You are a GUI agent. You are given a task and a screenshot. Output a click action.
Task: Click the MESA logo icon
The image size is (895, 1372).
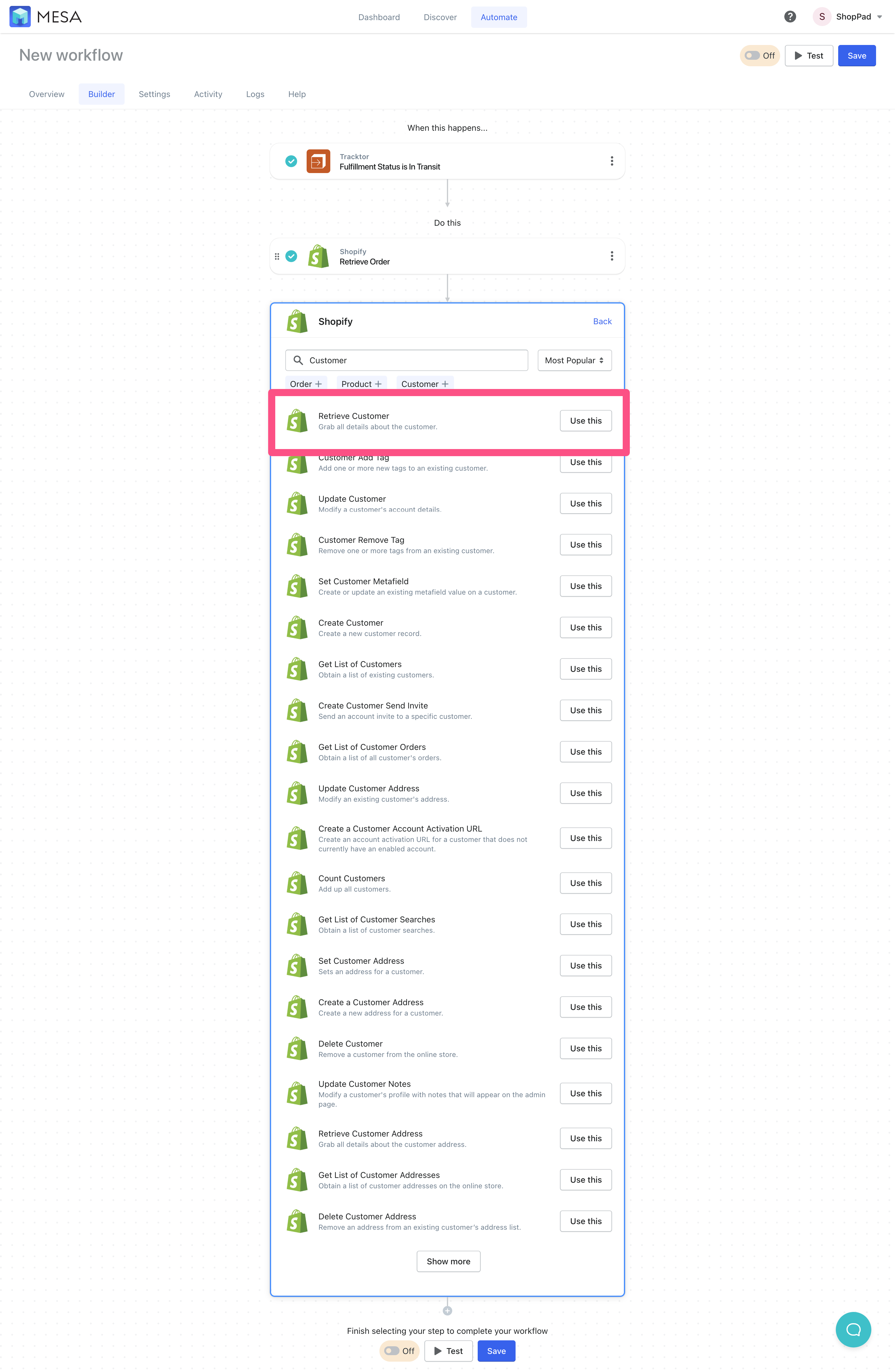(20, 17)
